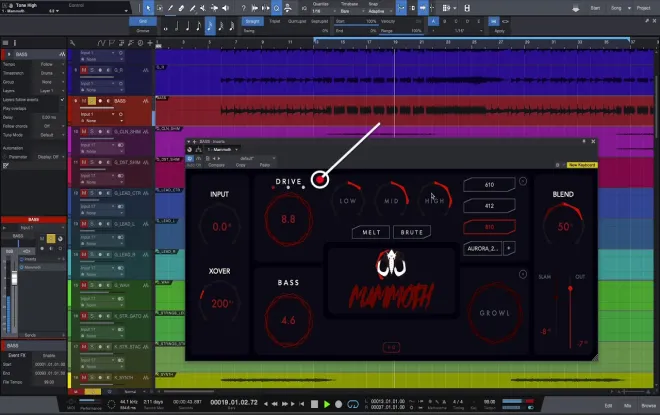Open the question mark help icon
660x415 pixels.
[x=243, y=8]
